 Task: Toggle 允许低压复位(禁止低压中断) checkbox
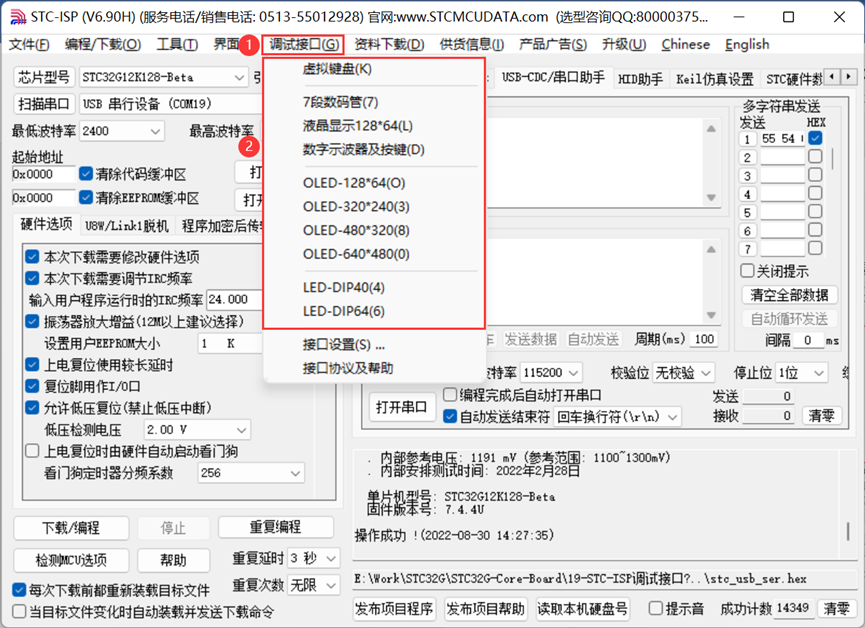pyautogui.click(x=33, y=408)
